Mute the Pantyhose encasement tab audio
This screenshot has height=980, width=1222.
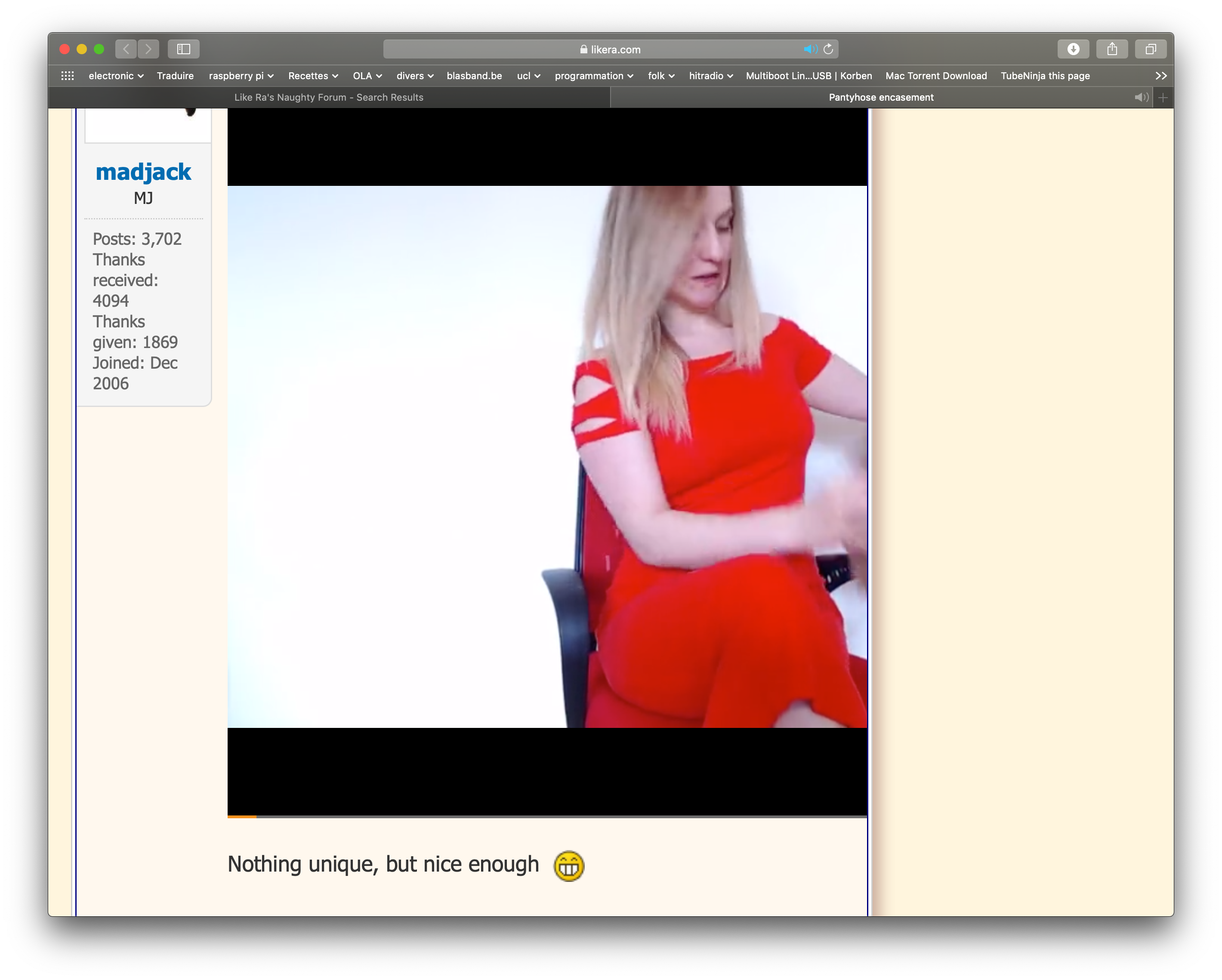point(1141,98)
